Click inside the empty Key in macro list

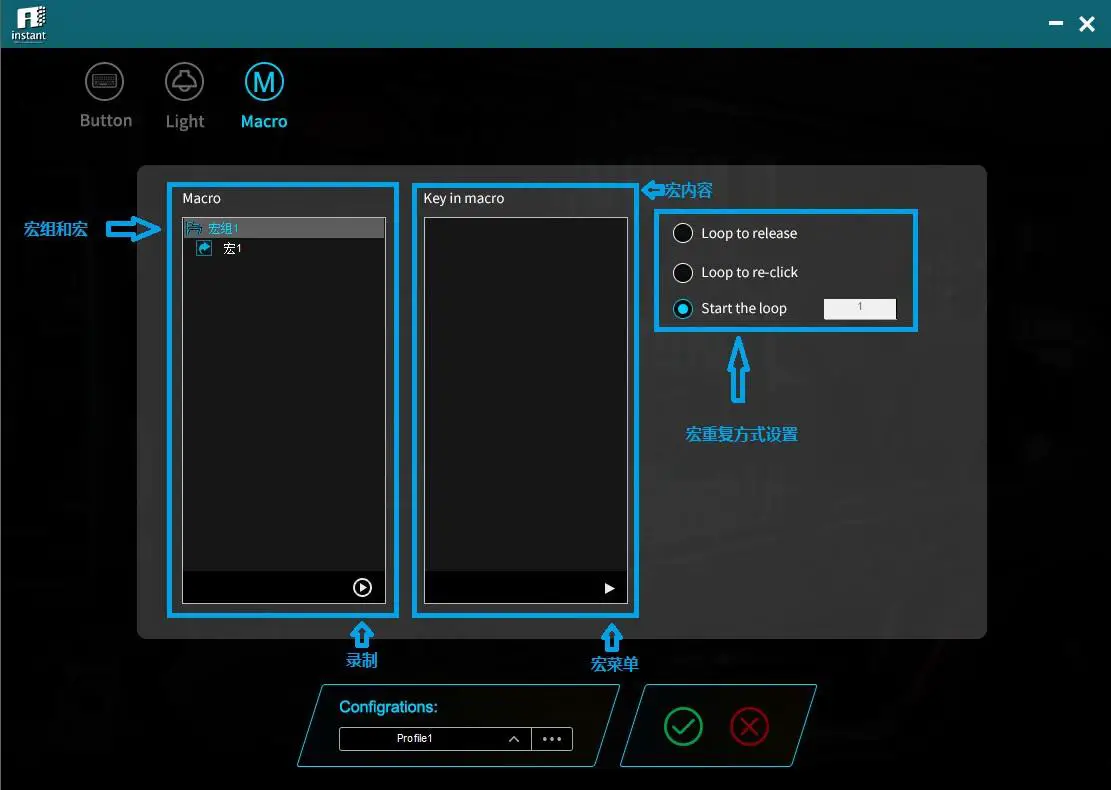526,394
